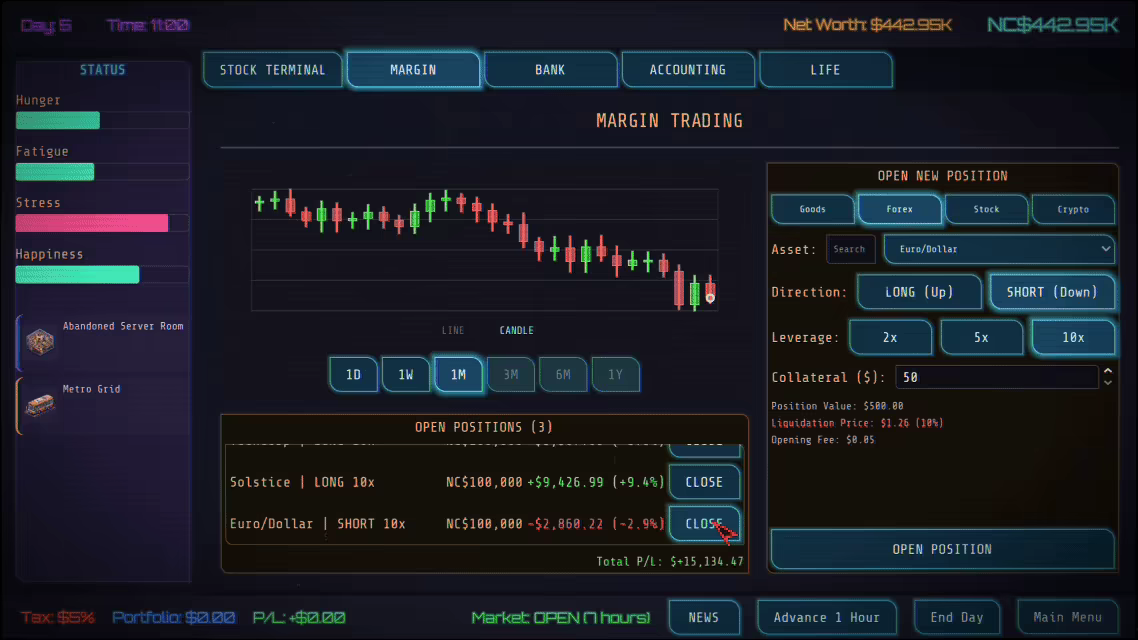Decrease collateral with the down arrow
Image resolution: width=1138 pixels, height=640 pixels.
(1108, 382)
